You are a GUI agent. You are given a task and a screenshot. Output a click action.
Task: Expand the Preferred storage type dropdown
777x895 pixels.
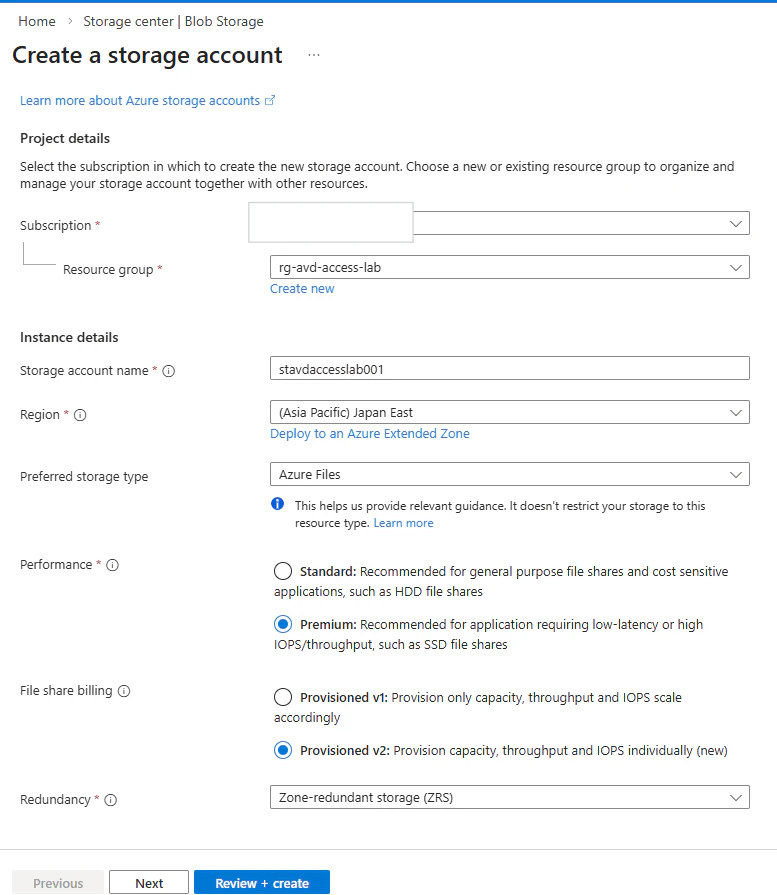pyautogui.click(x=510, y=474)
